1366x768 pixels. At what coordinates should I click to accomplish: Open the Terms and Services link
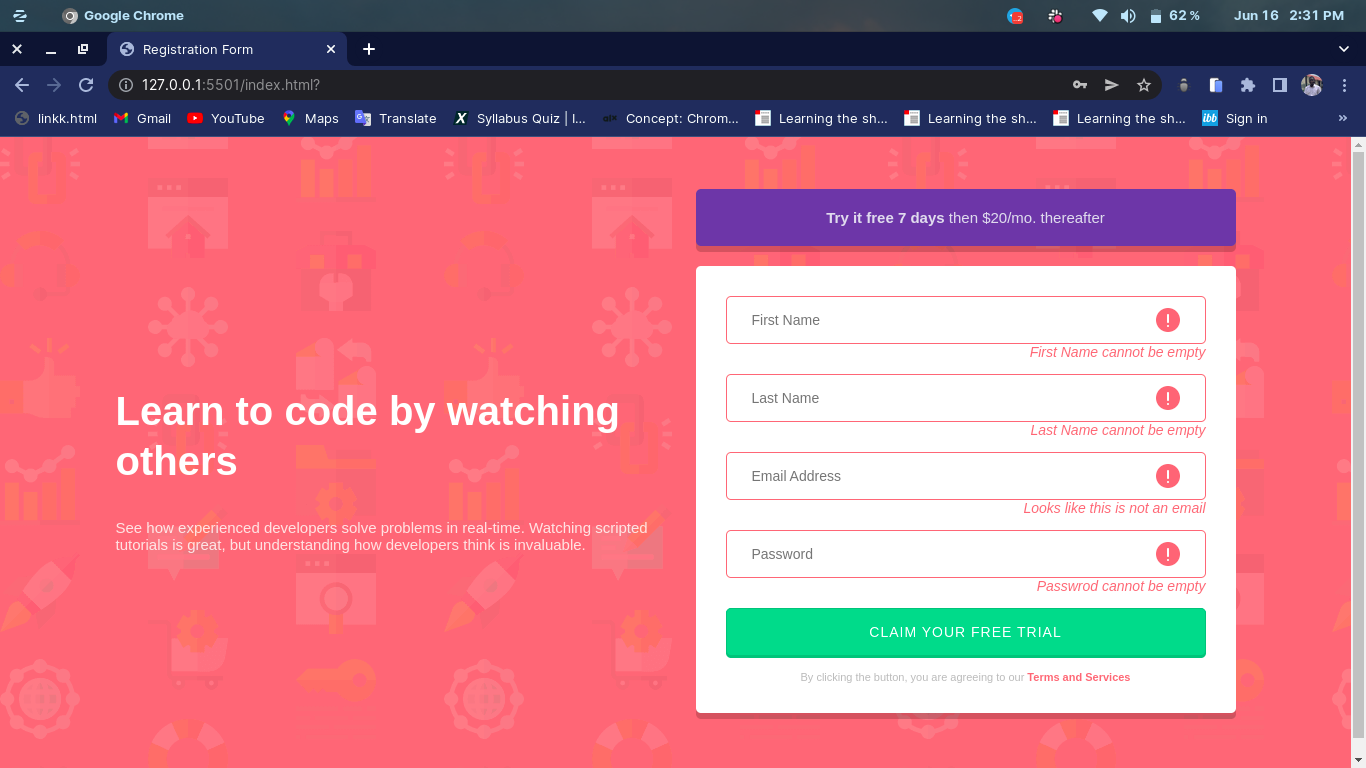tap(1078, 677)
